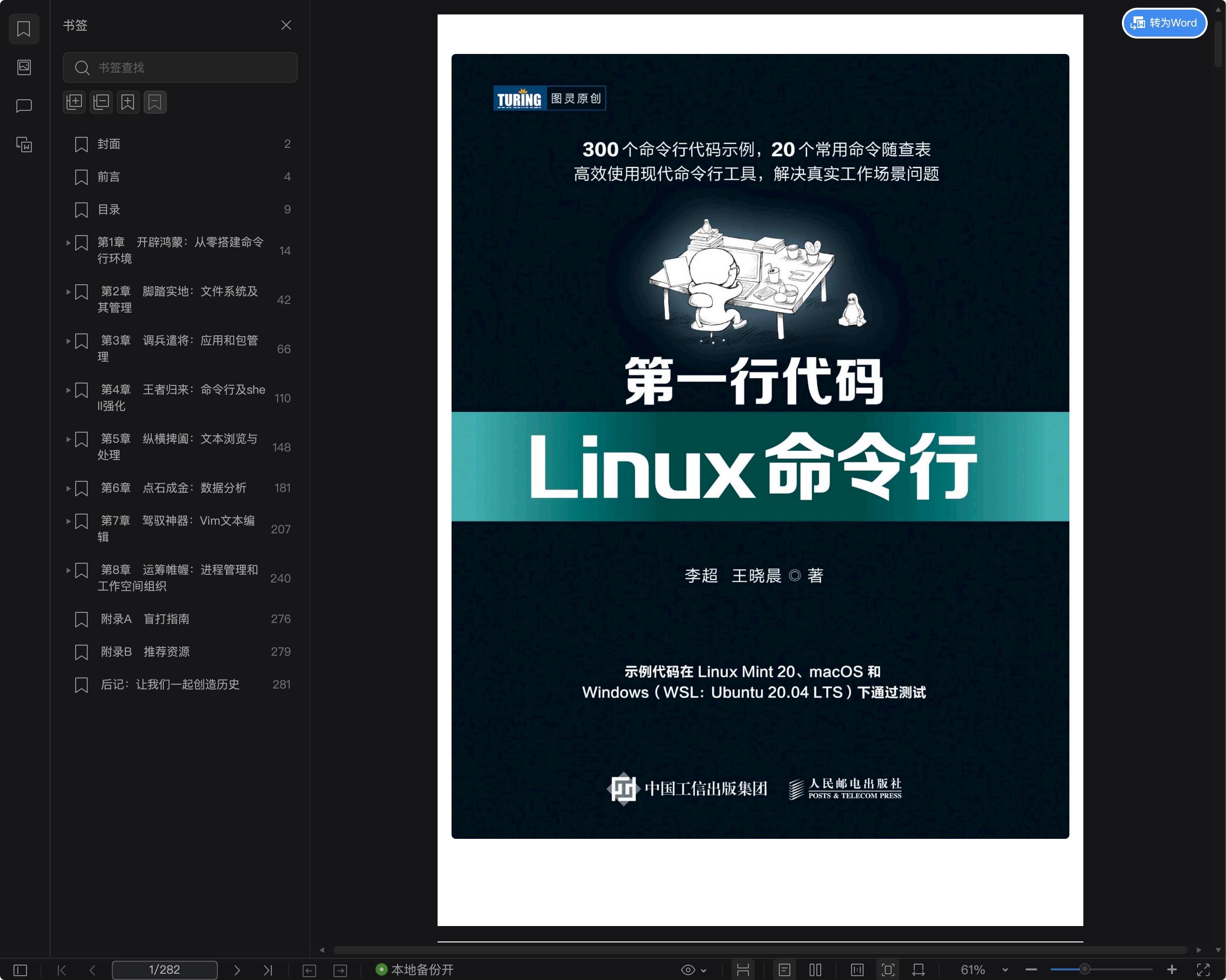The height and width of the screenshot is (980, 1226).
Task: Select two-page view
Action: click(x=815, y=970)
